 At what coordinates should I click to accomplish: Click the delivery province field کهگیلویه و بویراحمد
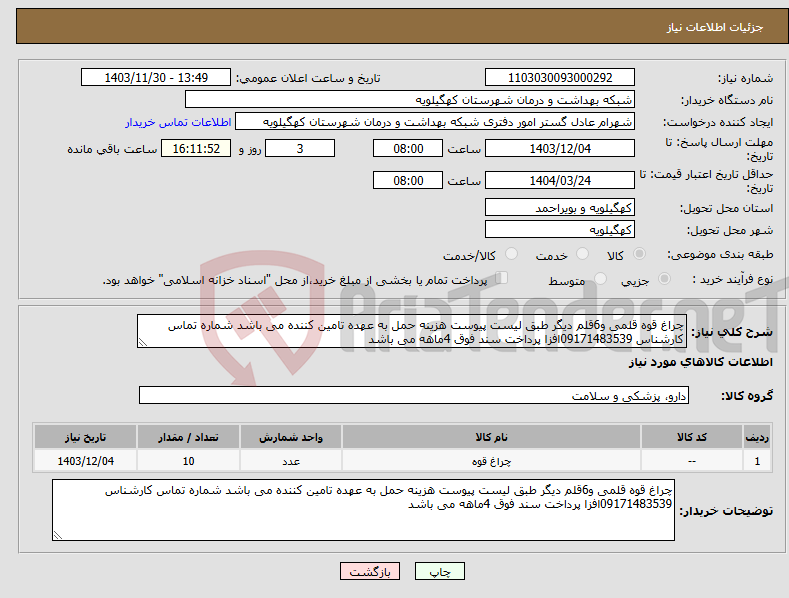pos(560,207)
